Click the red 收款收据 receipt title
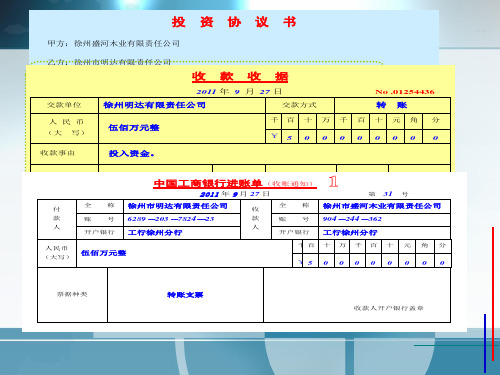 coord(240,77)
